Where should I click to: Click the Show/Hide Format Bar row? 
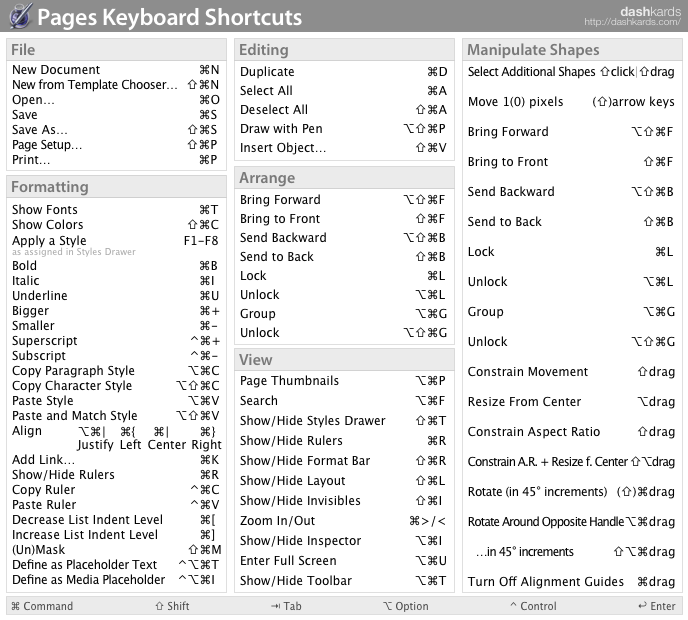coord(344,461)
